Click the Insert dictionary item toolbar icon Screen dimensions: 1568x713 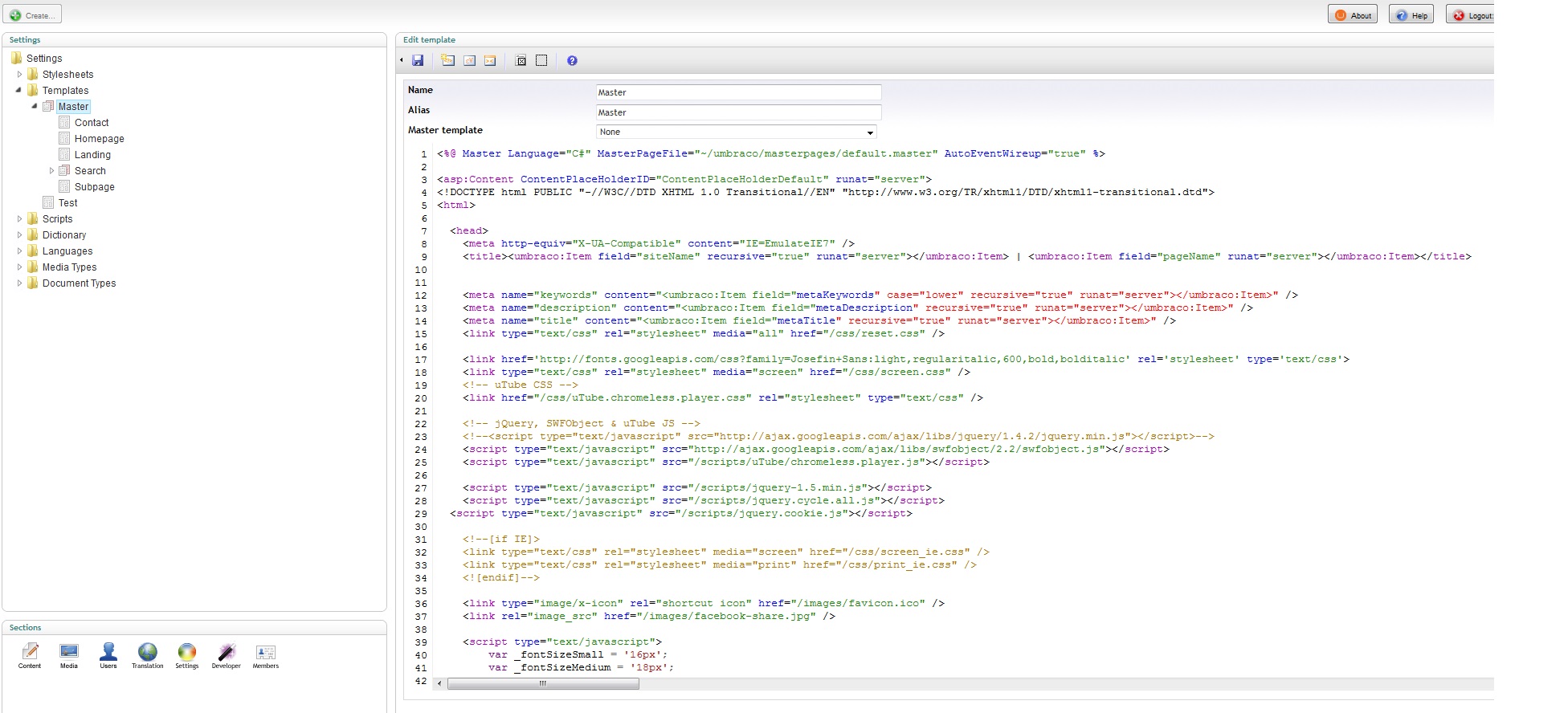(469, 61)
